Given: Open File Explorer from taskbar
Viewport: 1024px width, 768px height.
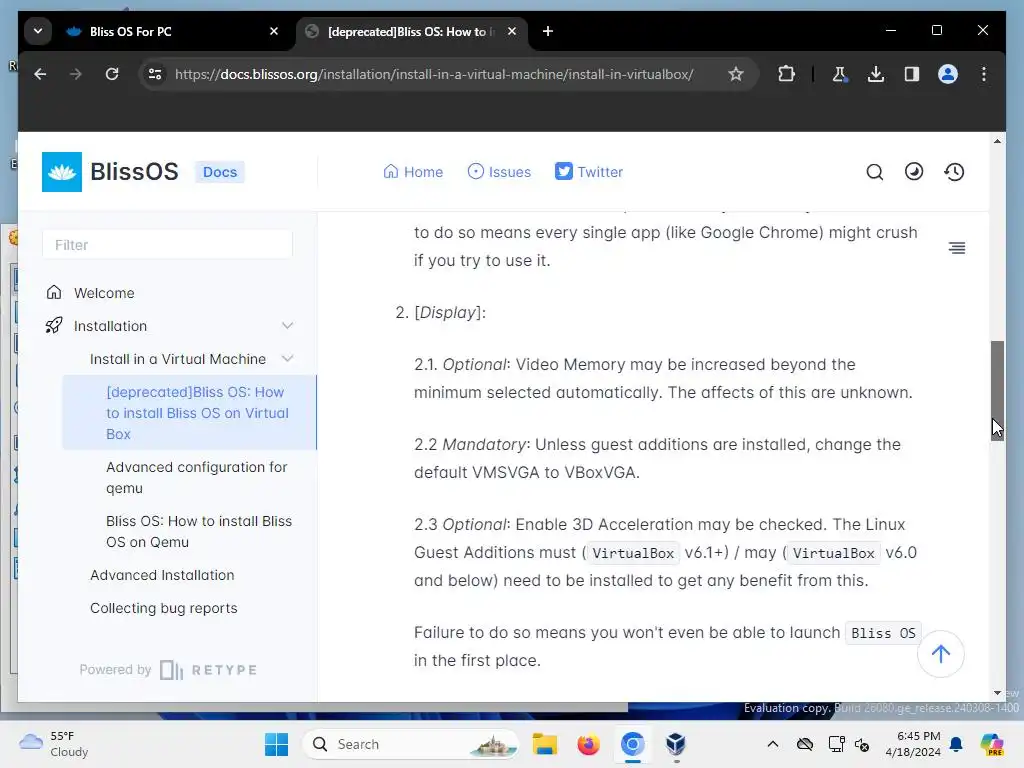Looking at the screenshot, I should click(x=545, y=744).
